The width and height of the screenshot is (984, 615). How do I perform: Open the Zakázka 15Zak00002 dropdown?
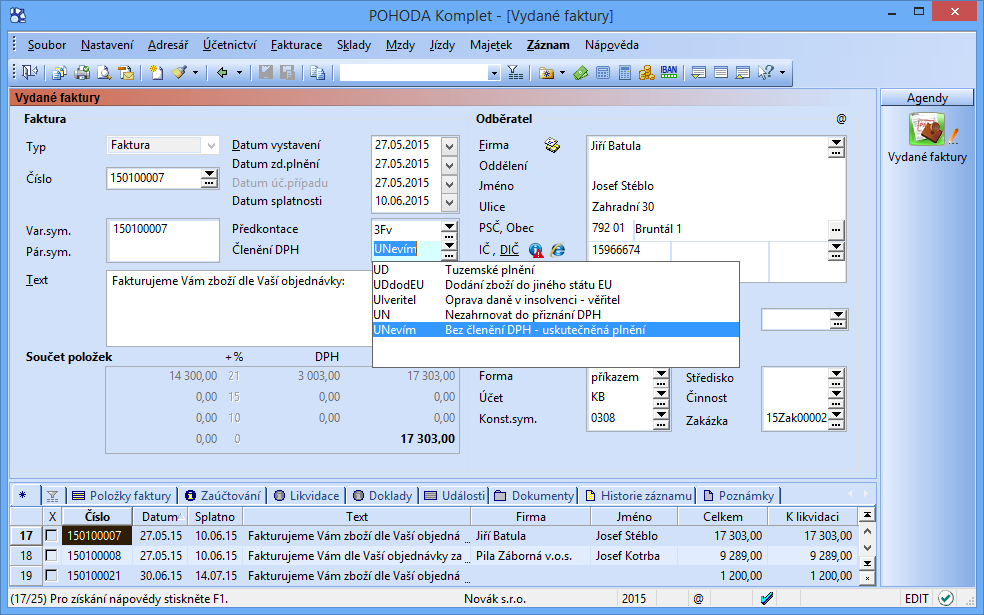836,415
